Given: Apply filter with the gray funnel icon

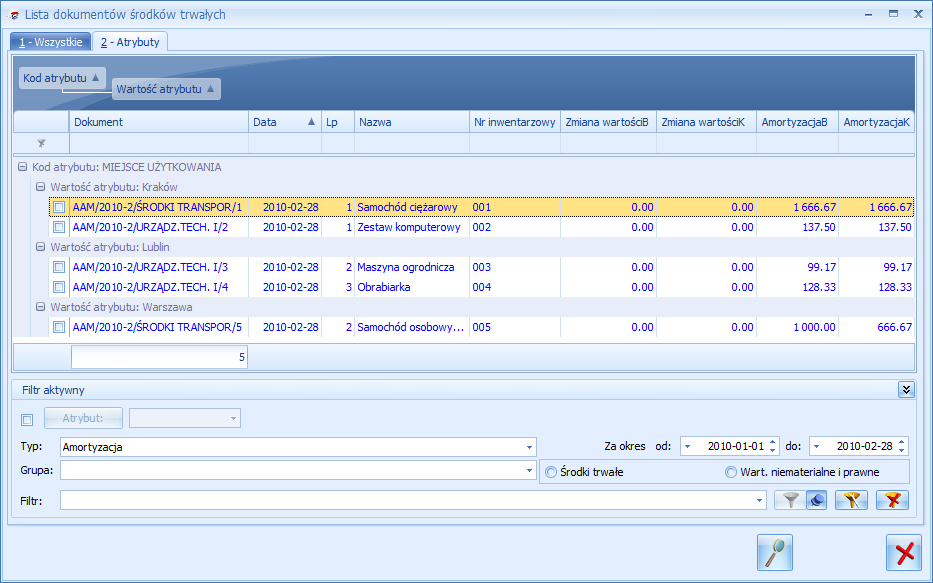Looking at the screenshot, I should (790, 500).
